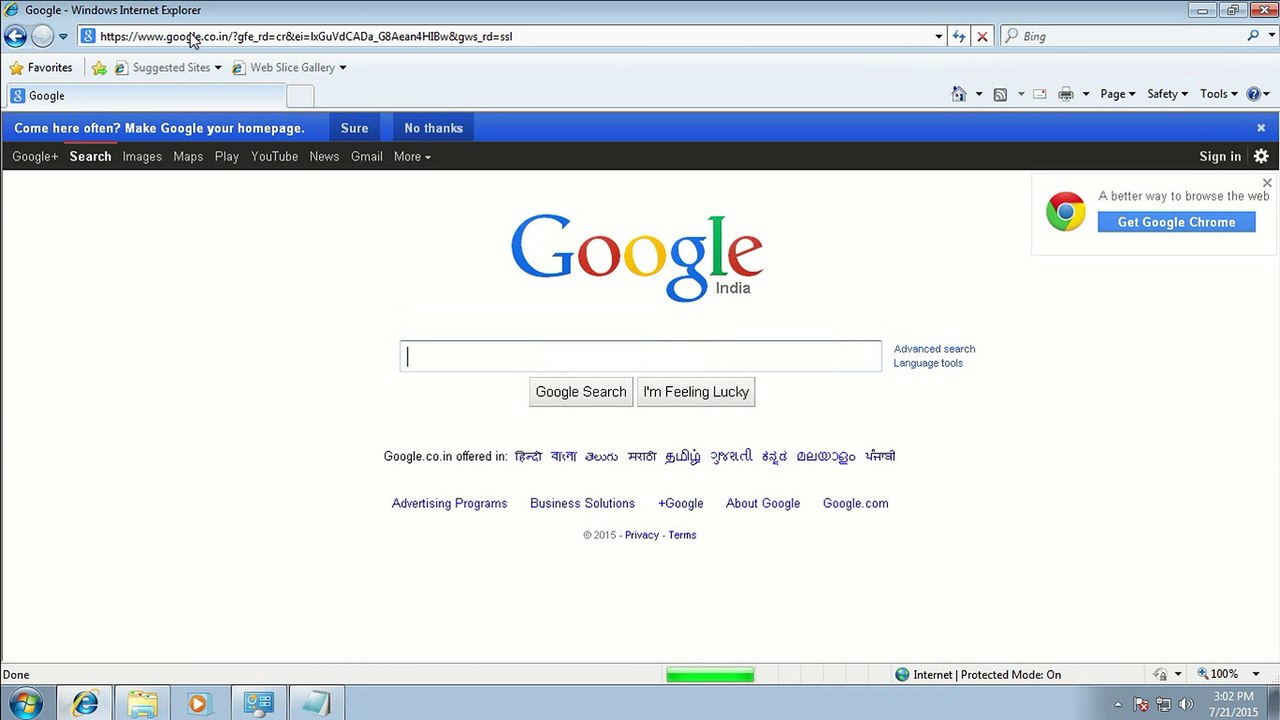The width and height of the screenshot is (1280, 720).
Task: Go back with the browser Back arrow
Action: 15,36
